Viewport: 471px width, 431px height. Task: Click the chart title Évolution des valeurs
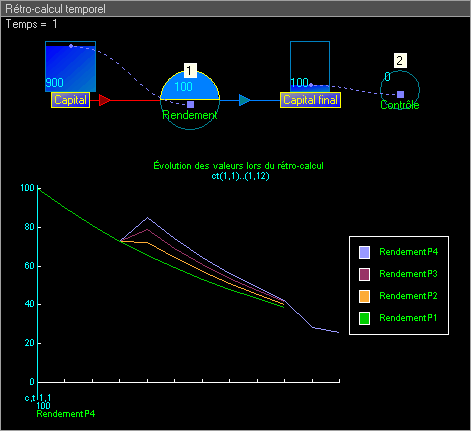pyautogui.click(x=238, y=166)
